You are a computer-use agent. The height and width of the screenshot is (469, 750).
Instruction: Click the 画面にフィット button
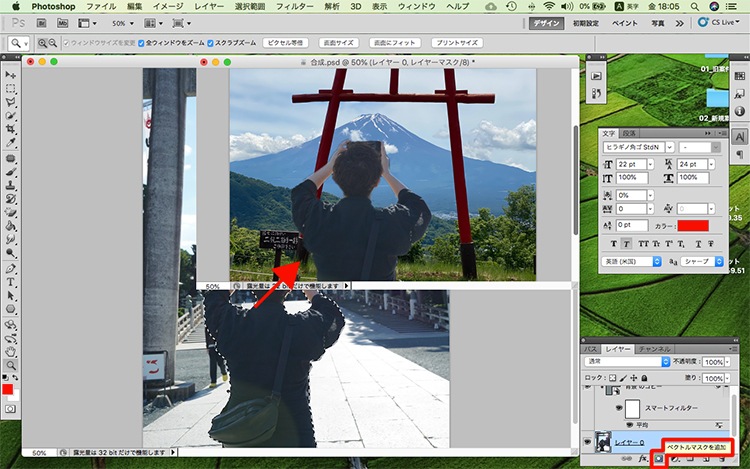pos(395,43)
